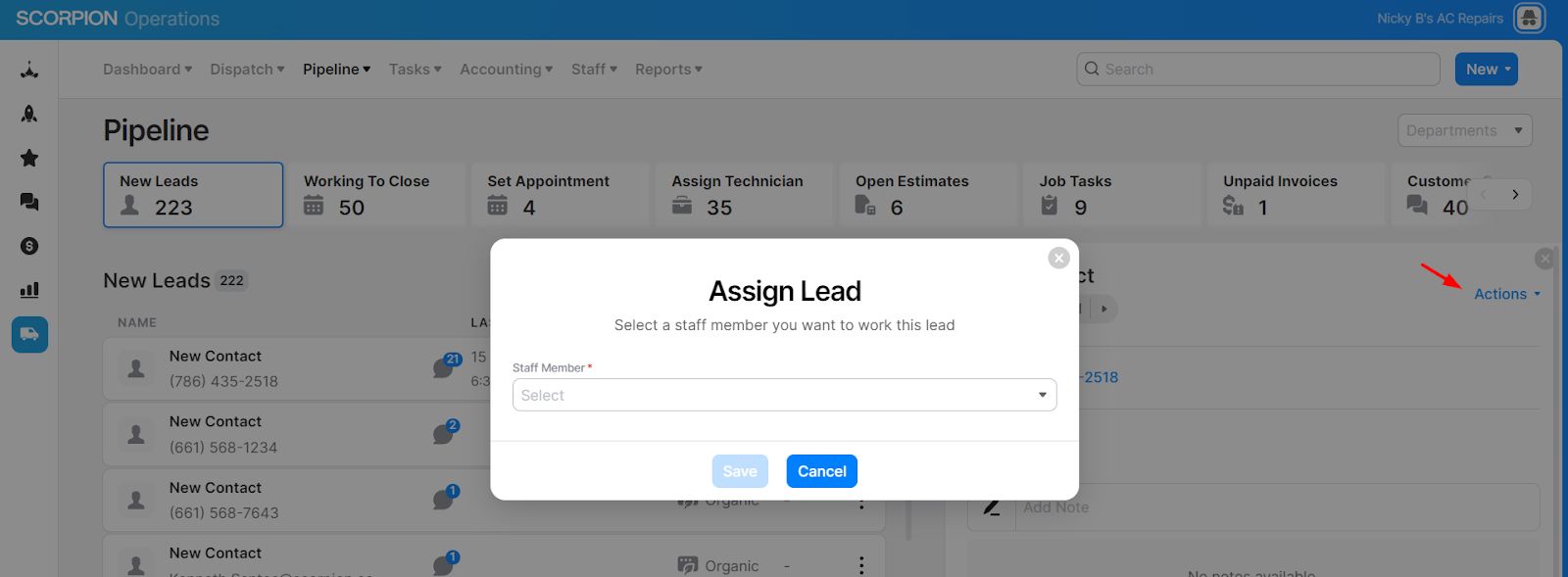The image size is (1568, 577).
Task: Click the Search input field
Action: (x=1258, y=69)
